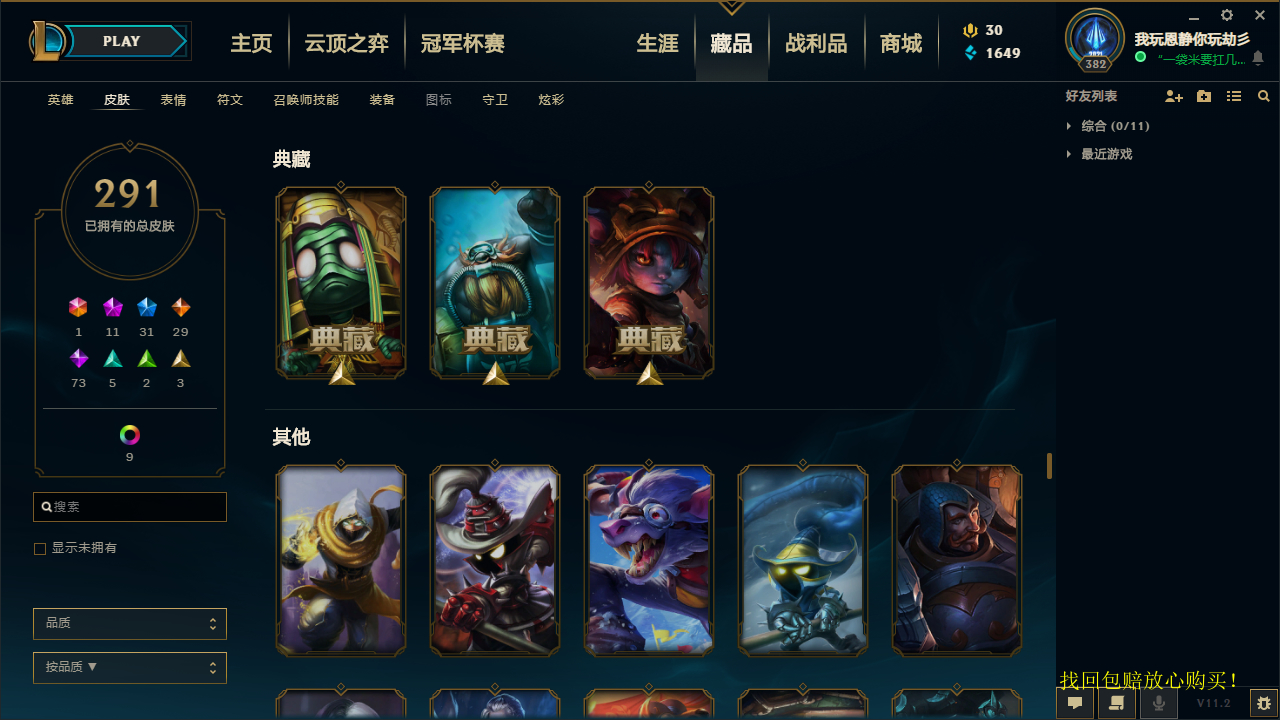
Task: Search friends with the magnifier icon
Action: pos(1264,96)
